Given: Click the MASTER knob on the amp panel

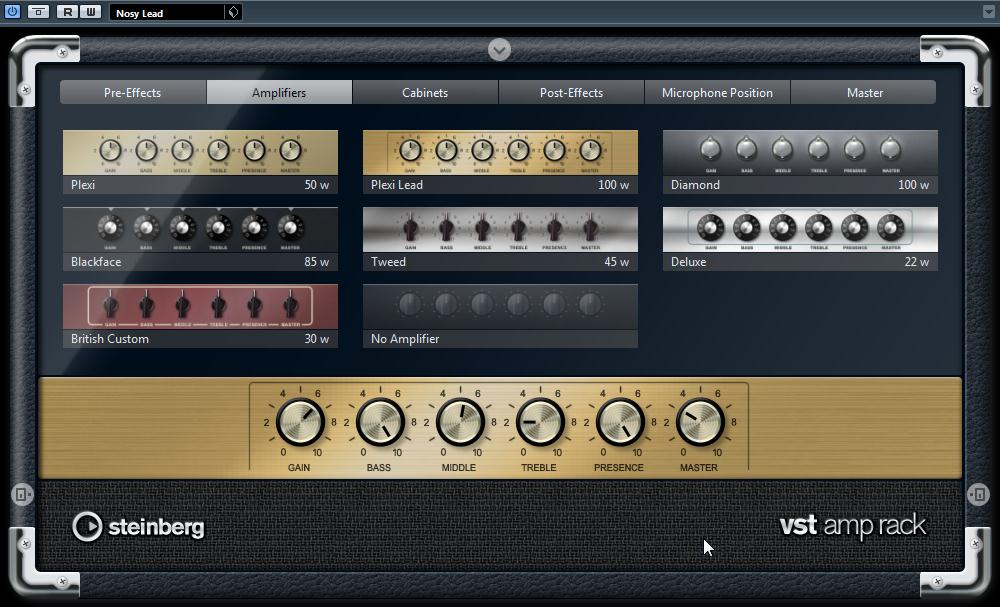Looking at the screenshot, I should [x=700, y=422].
